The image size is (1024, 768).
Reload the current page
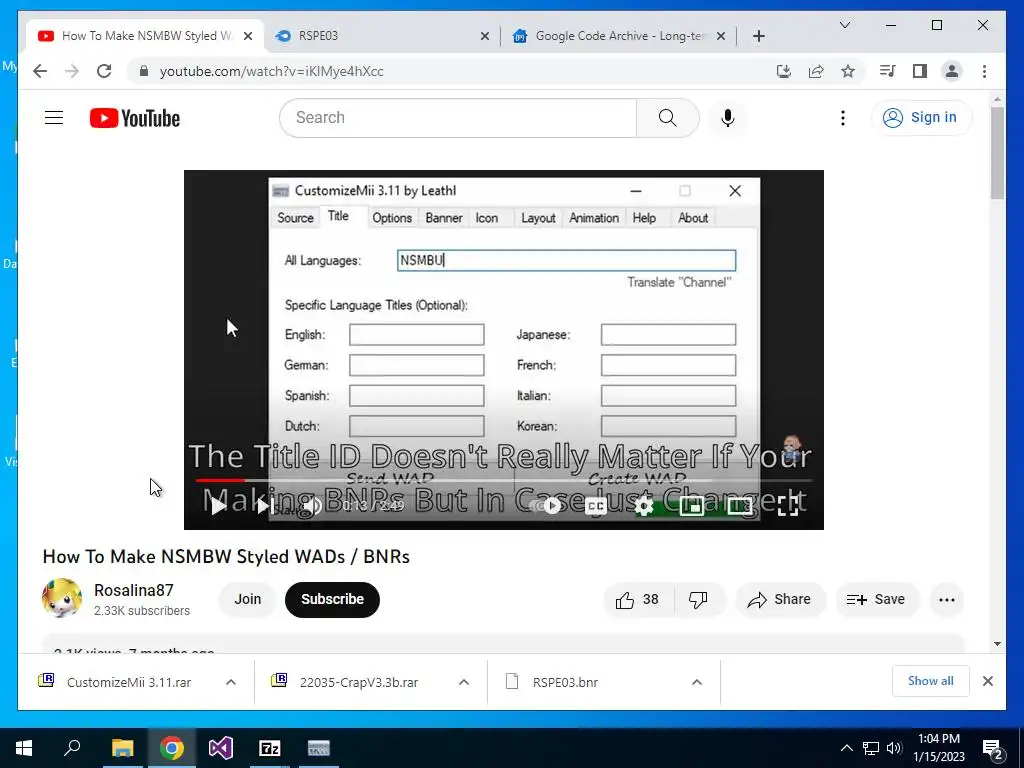104,71
